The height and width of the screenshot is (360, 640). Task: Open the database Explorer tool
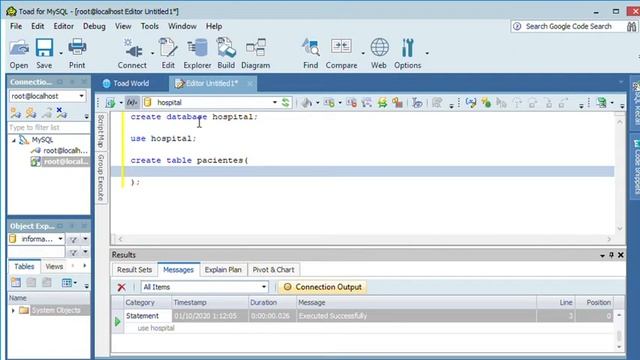pos(197,48)
